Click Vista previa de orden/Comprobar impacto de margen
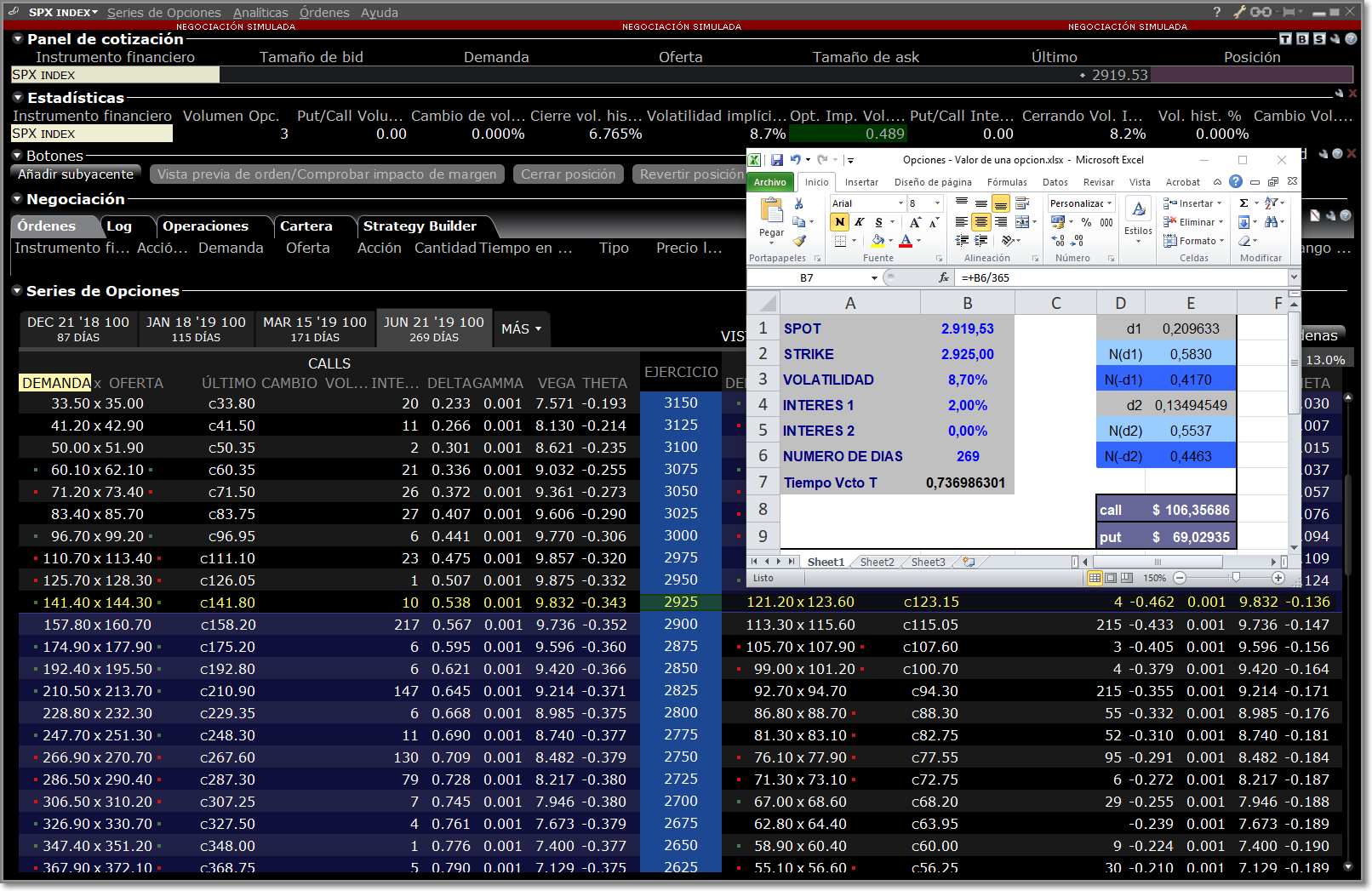The width and height of the screenshot is (1372, 891). (x=327, y=174)
